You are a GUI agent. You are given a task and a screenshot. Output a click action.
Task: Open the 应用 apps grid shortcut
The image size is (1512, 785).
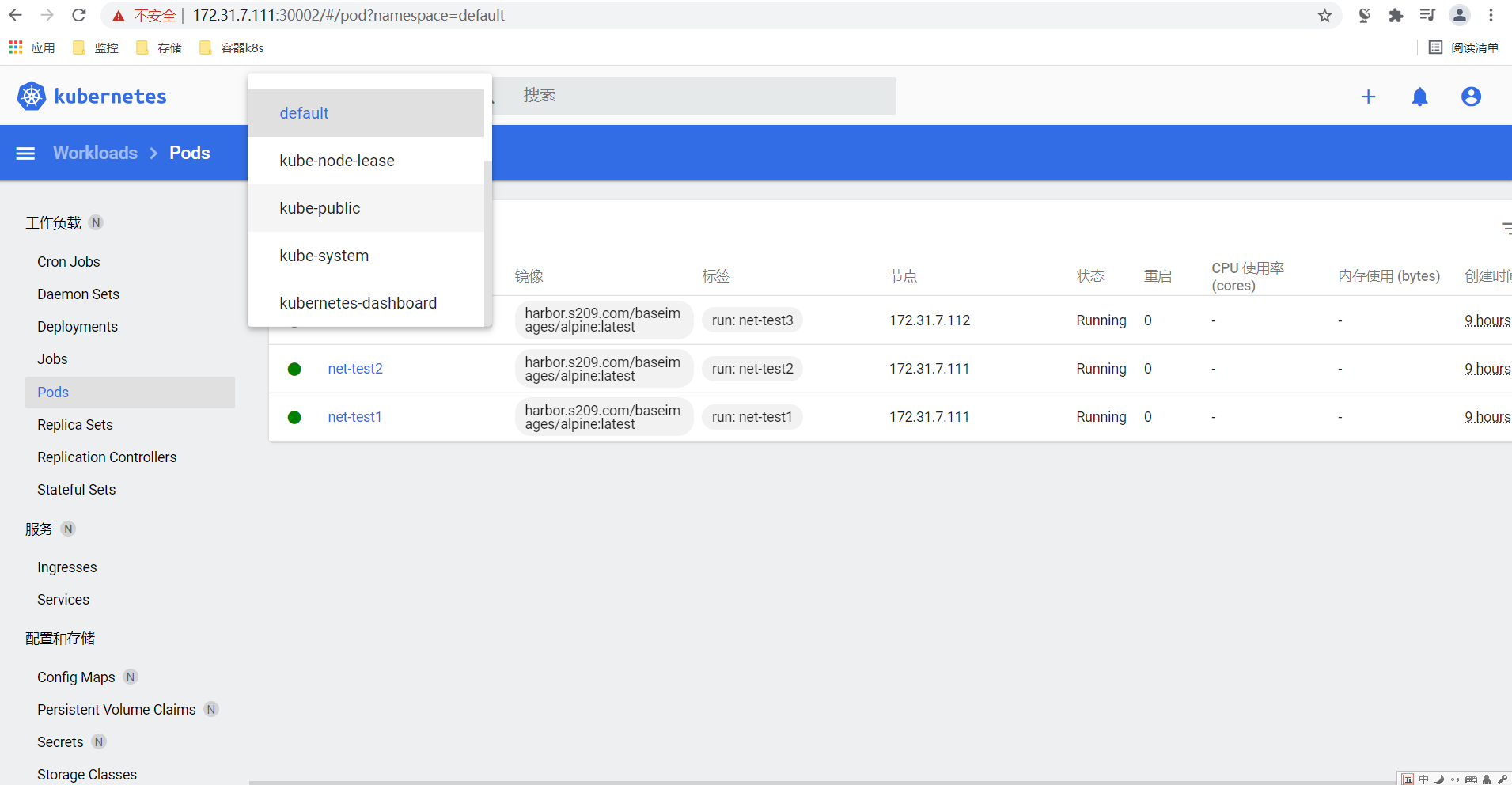click(x=32, y=47)
